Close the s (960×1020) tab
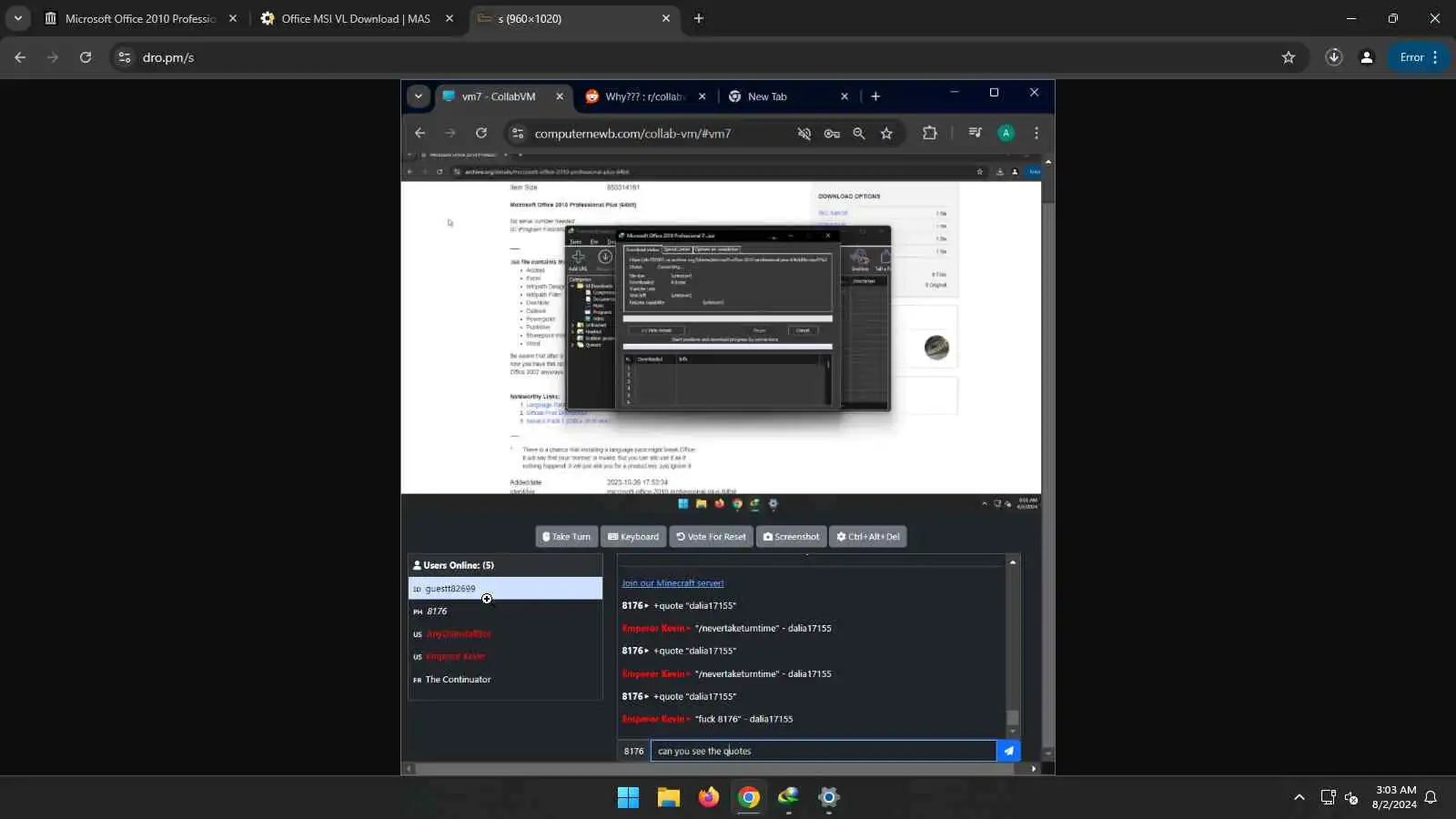1456x819 pixels. (x=666, y=18)
